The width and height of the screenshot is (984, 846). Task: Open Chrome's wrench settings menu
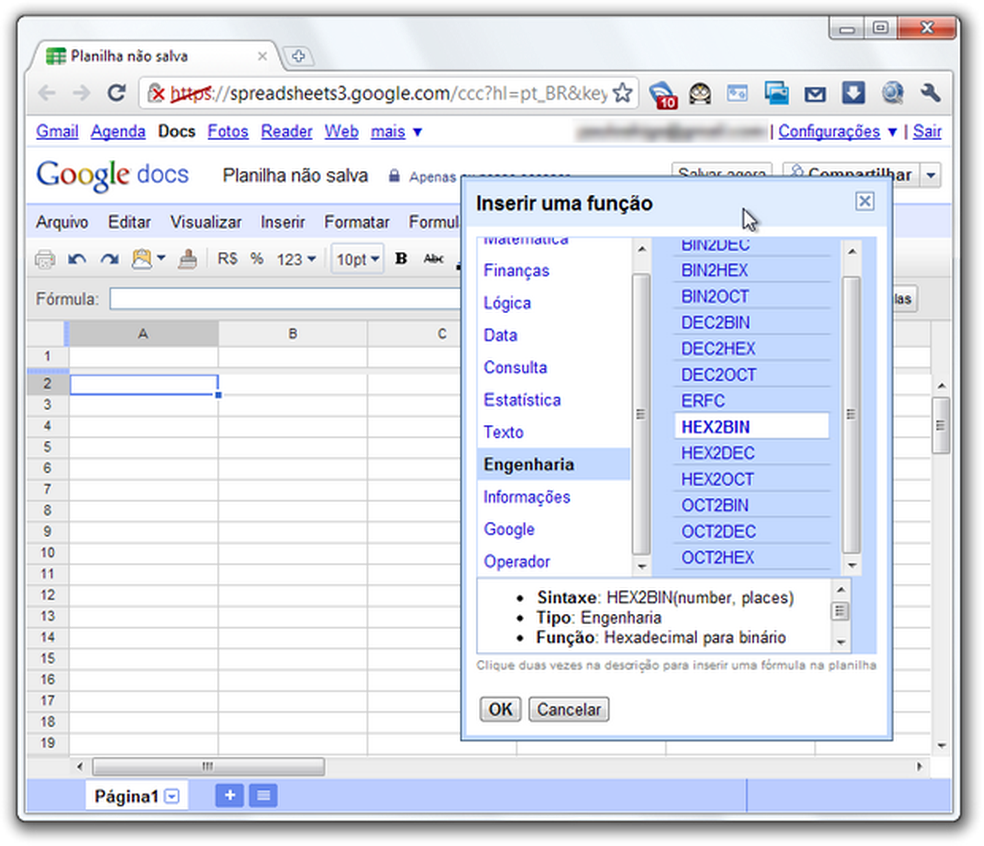coord(929,94)
